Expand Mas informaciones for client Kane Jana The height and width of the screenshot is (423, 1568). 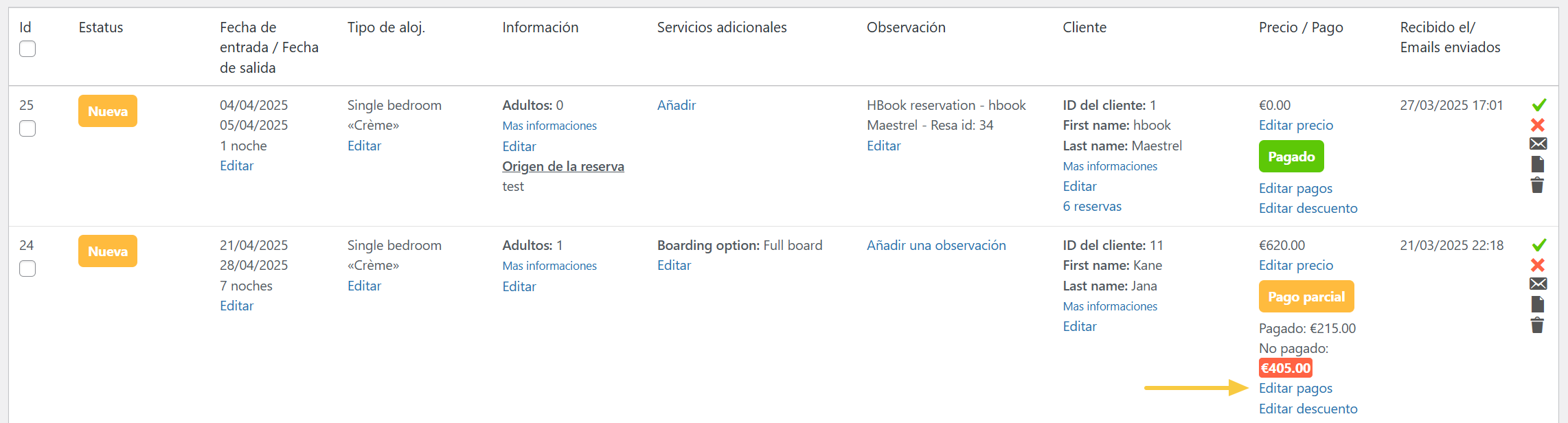click(x=1110, y=306)
